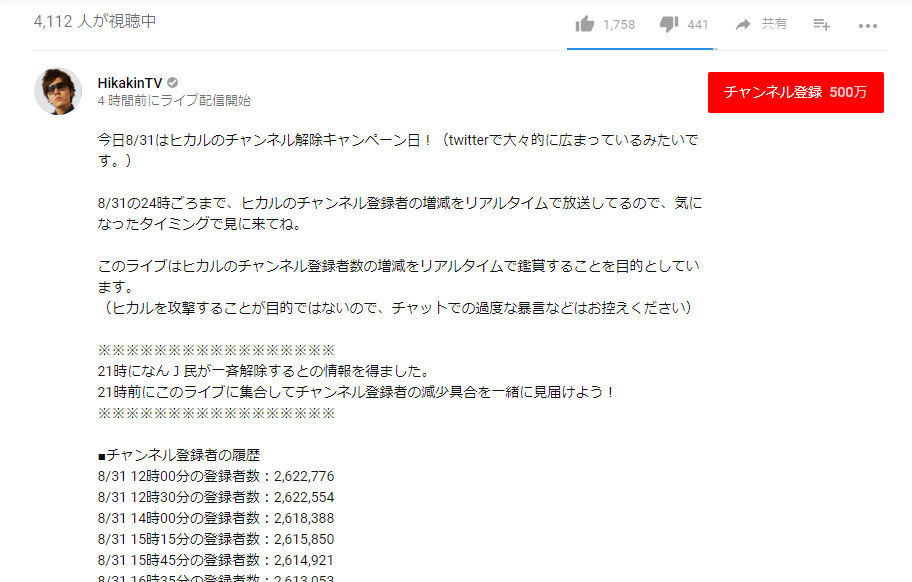912x582 pixels.
Task: Subscribe with the red チャンネル登録 500万 button
Action: coord(796,92)
